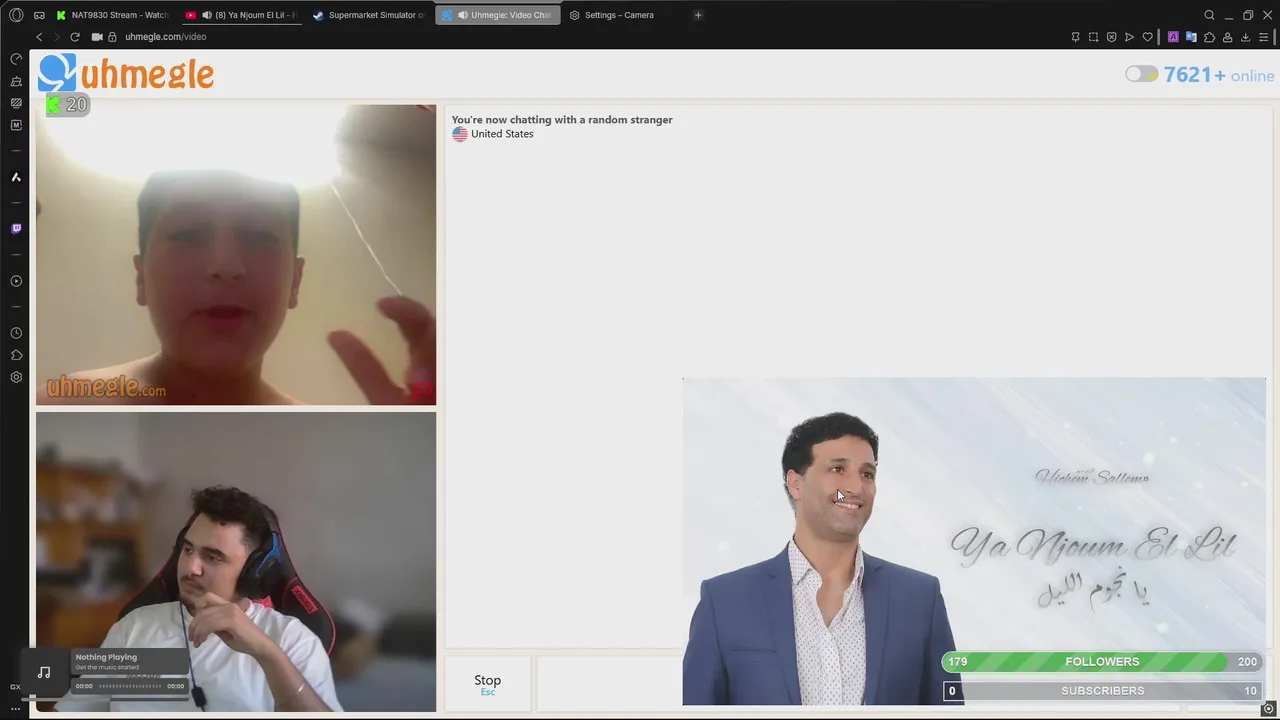Open the tab search magnifier
Viewport: 1280px width, 720px height.
(x=1209, y=15)
